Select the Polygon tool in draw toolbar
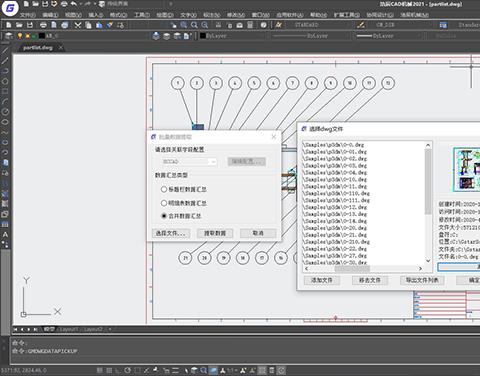 click(5, 81)
